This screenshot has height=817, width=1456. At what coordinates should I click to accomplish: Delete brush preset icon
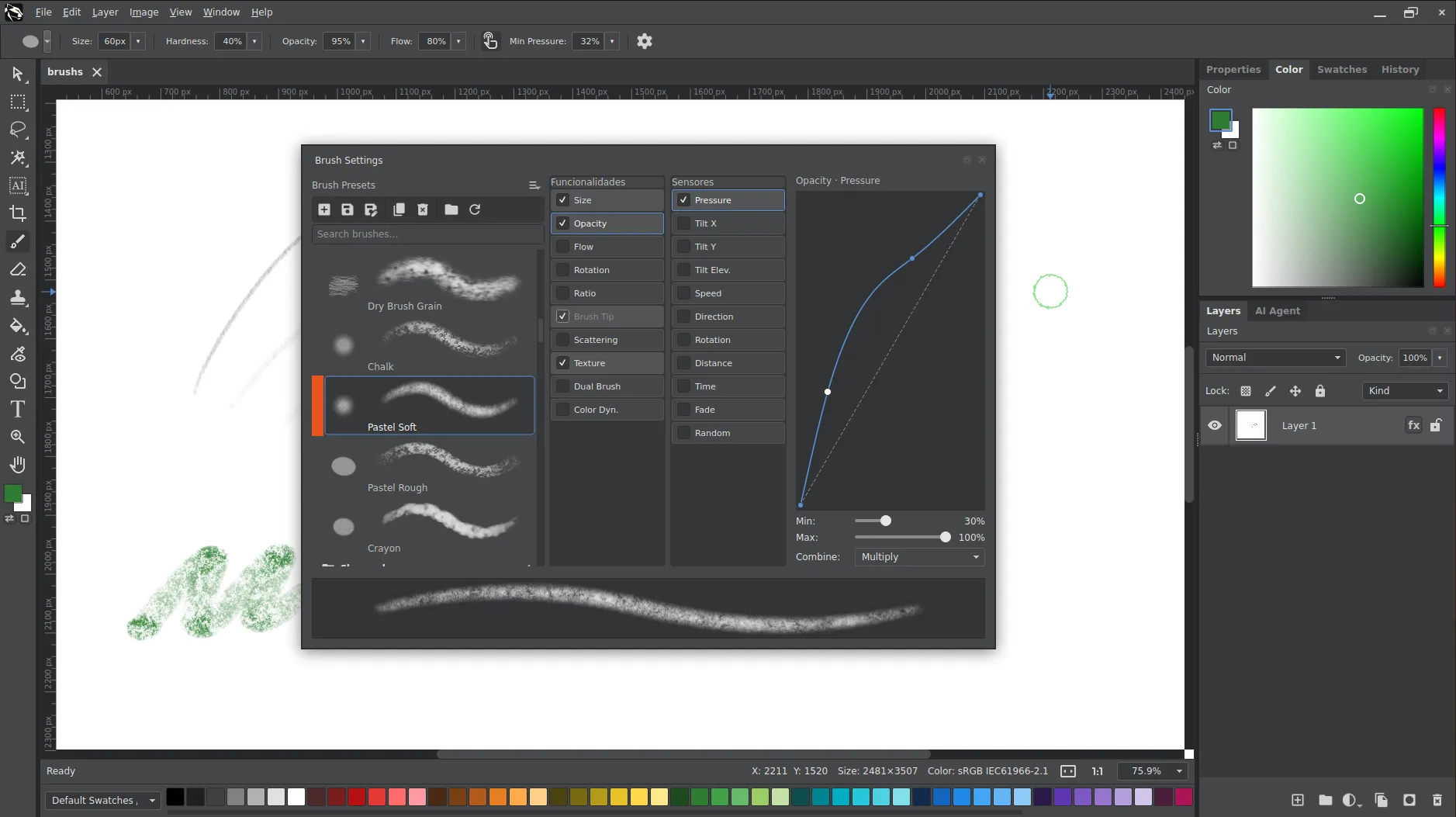pyautogui.click(x=423, y=209)
